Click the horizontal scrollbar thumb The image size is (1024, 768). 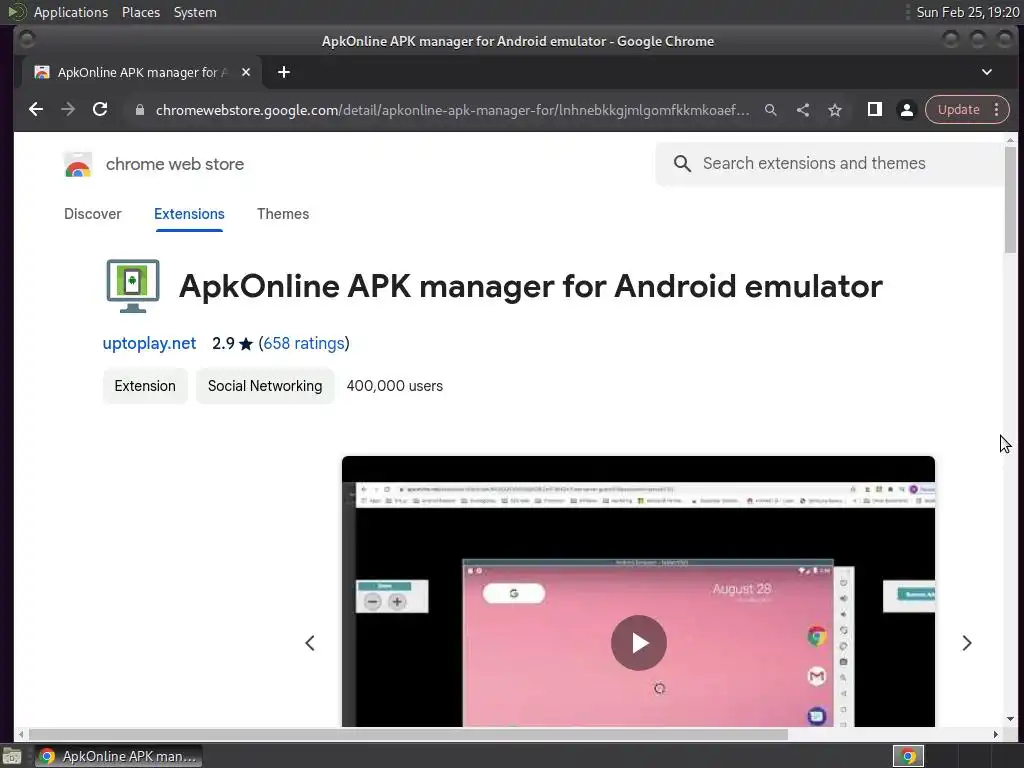tap(408, 735)
